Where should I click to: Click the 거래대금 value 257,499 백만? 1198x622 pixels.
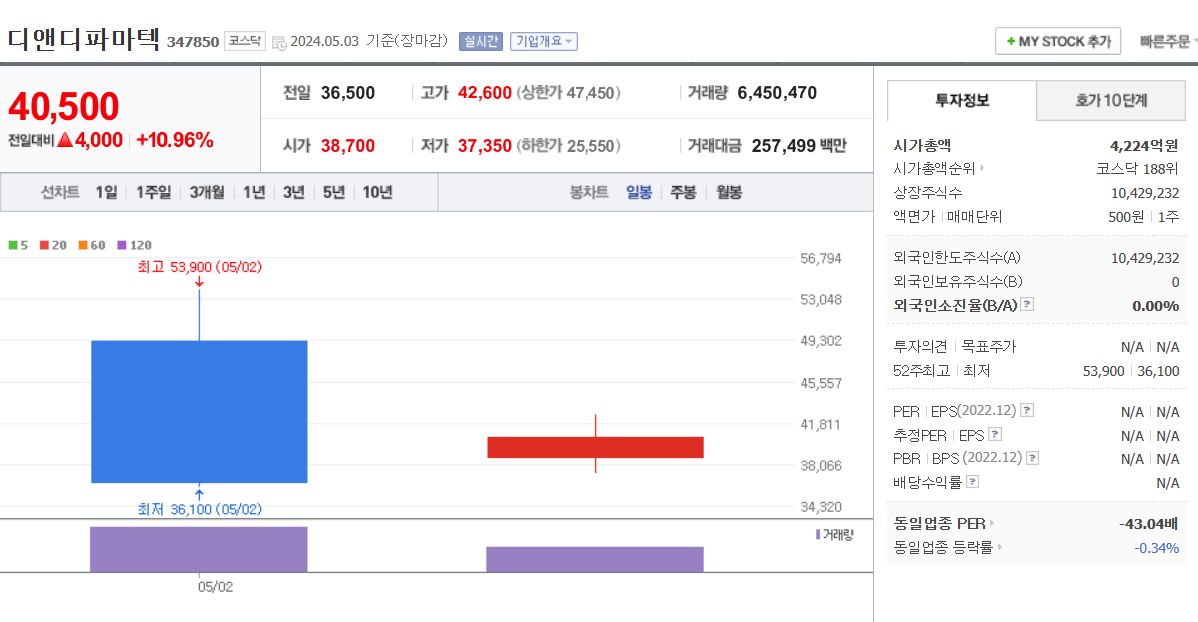tap(799, 145)
